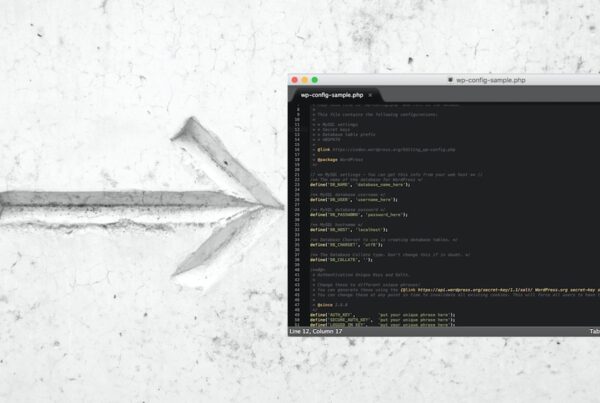The image size is (600, 403).
Task: Click the PHP file icon in title bar
Action: point(450,79)
